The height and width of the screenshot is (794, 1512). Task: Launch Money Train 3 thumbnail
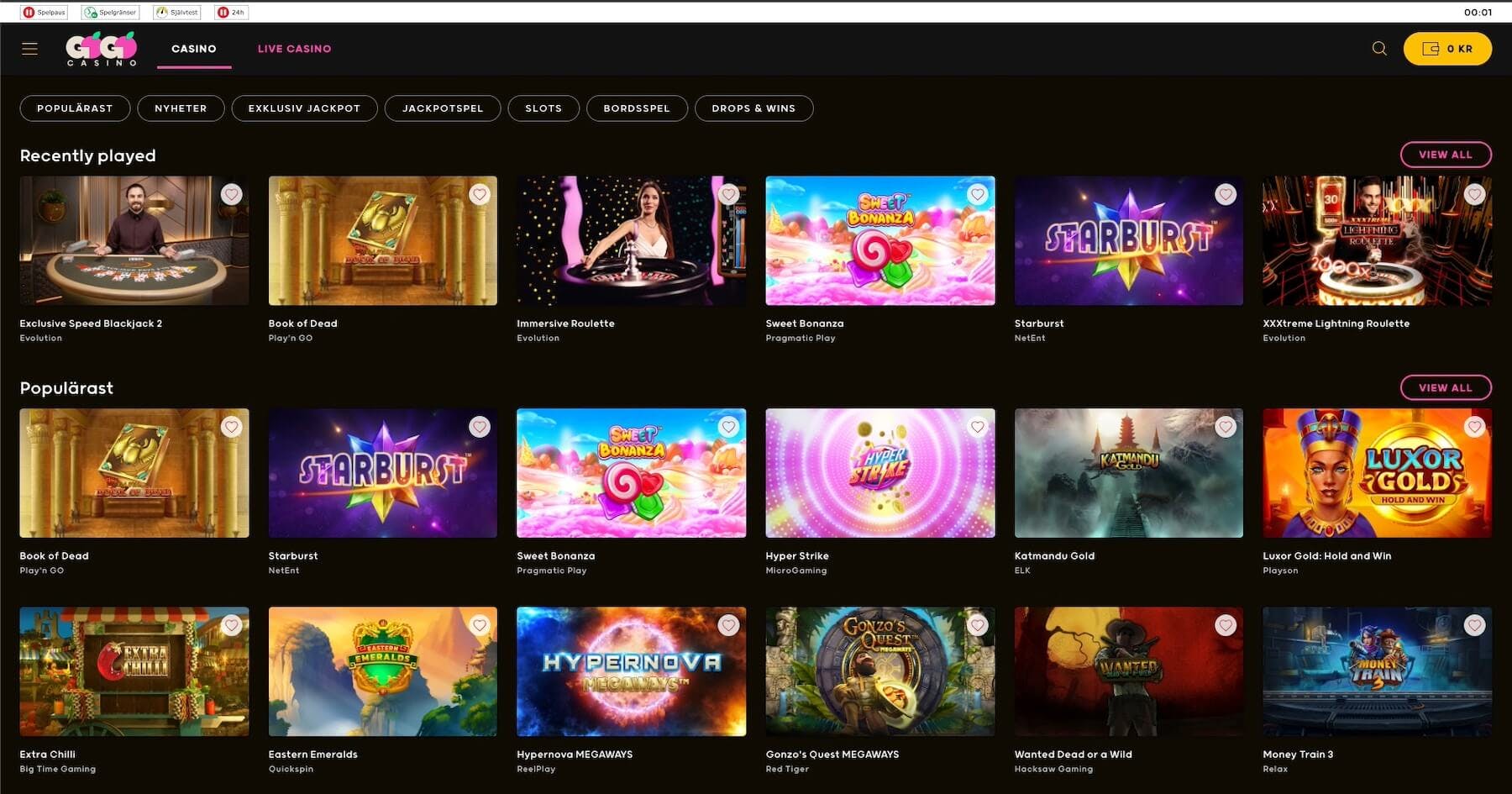(x=1378, y=671)
